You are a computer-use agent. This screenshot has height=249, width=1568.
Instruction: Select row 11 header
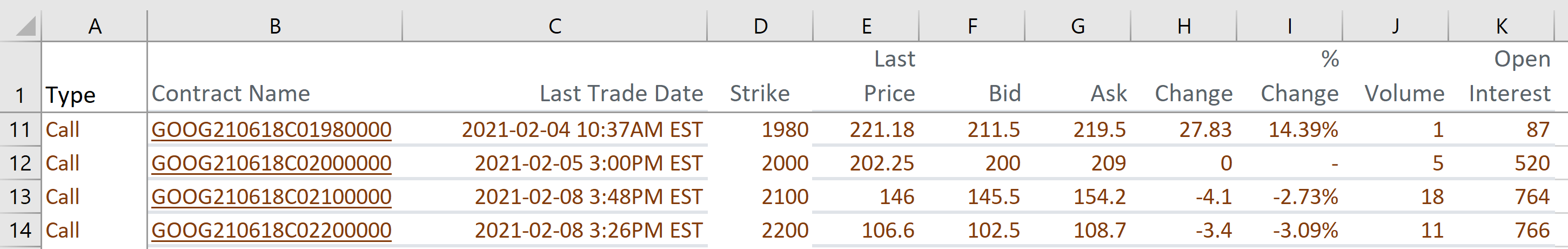(x=20, y=129)
